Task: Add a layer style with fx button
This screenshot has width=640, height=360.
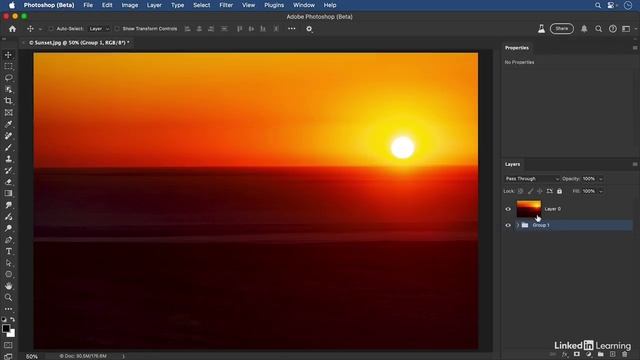Action: (x=565, y=354)
